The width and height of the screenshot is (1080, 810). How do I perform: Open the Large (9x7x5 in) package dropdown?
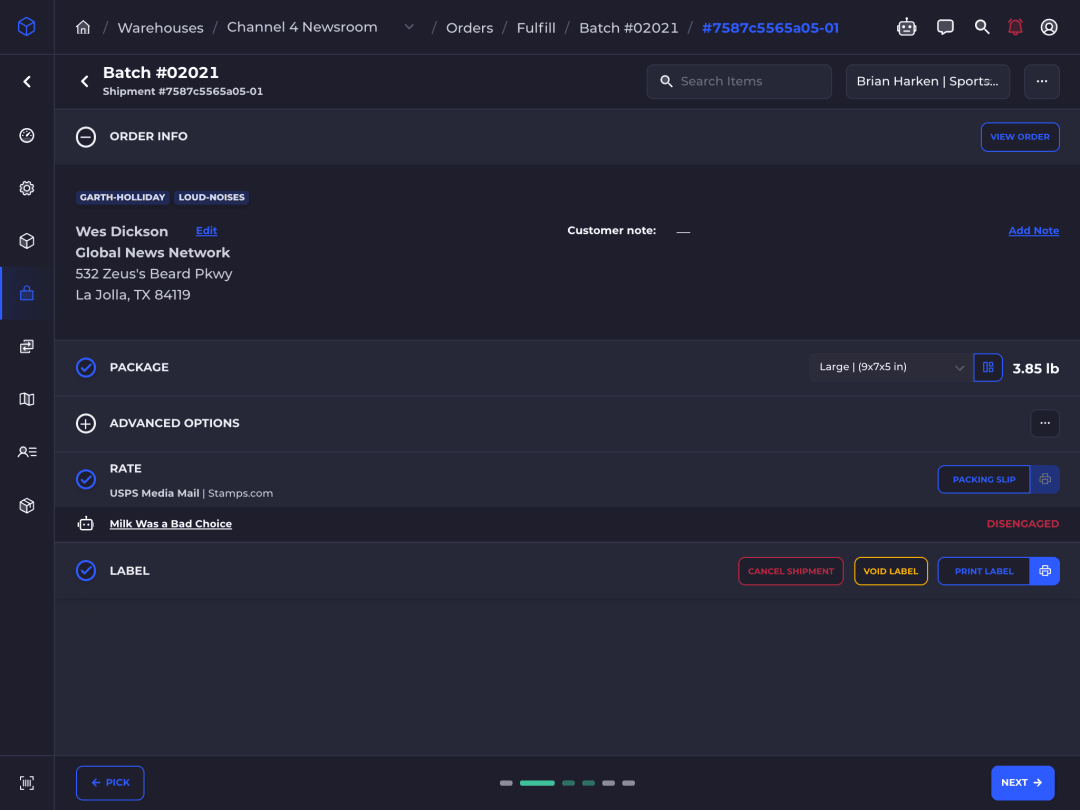[891, 367]
